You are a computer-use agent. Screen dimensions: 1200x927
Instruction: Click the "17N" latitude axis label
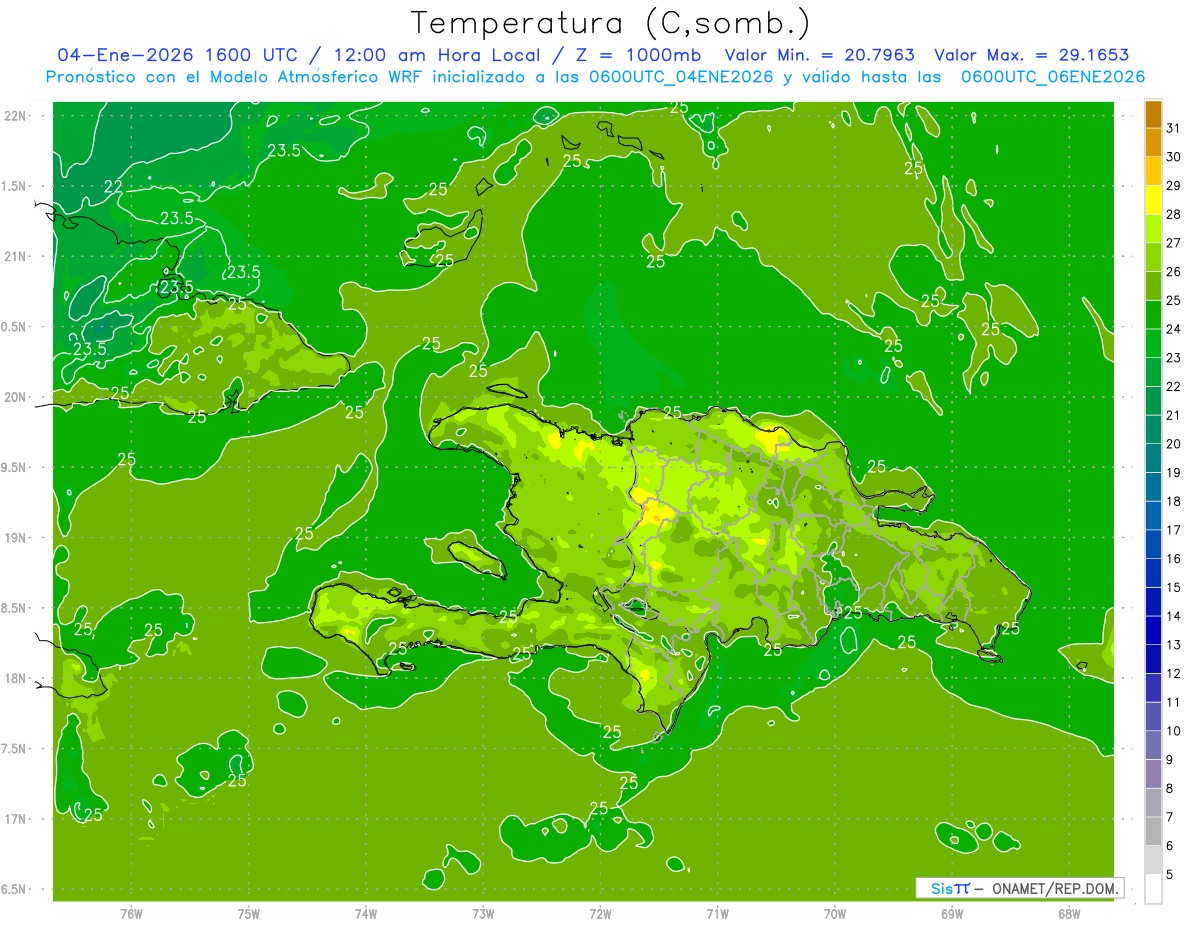tap(15, 819)
